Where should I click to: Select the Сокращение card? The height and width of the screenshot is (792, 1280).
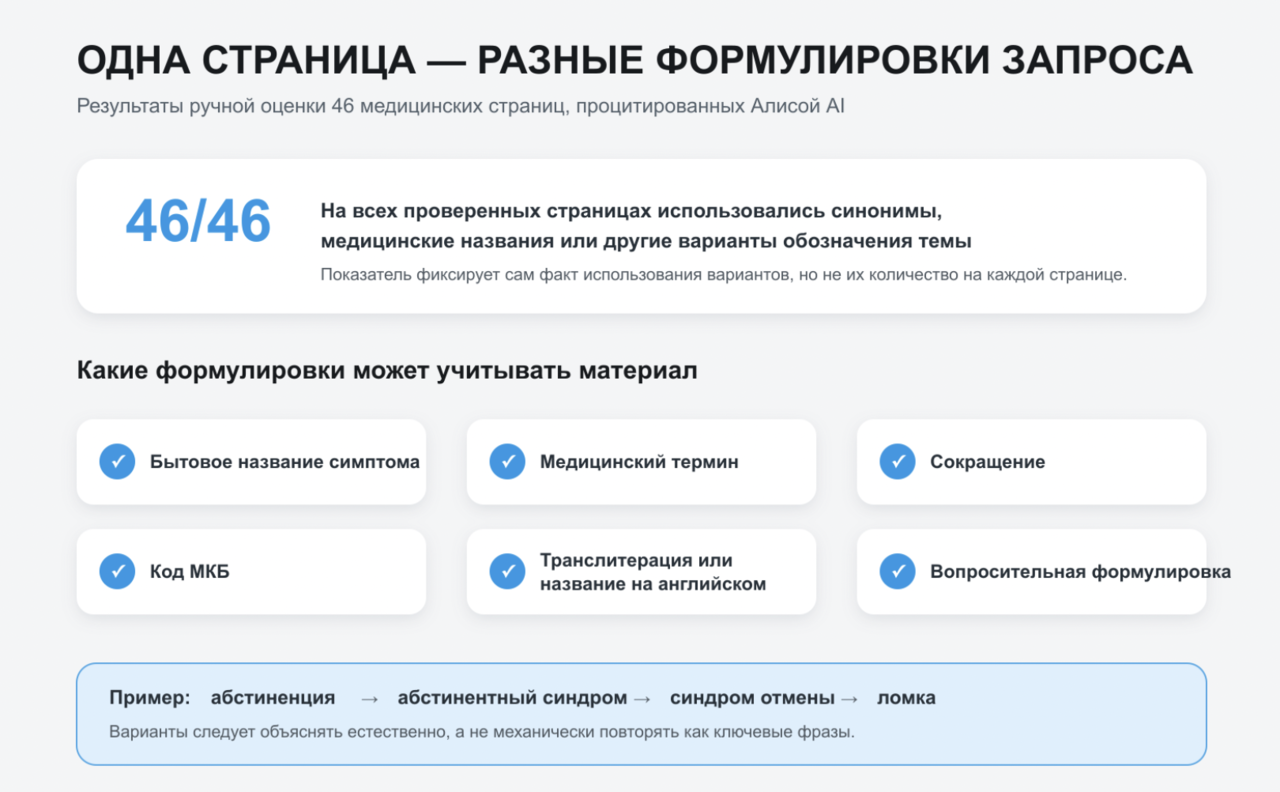[x=1031, y=462]
